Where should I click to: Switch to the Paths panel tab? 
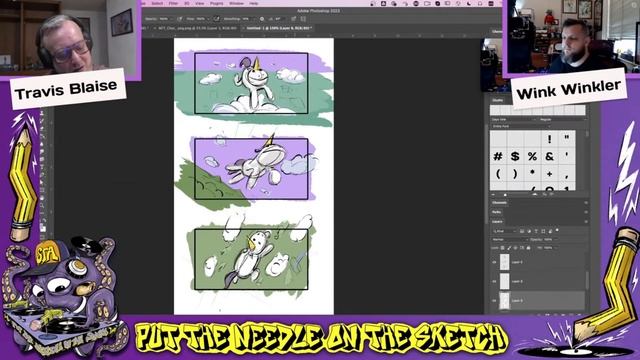click(x=497, y=212)
